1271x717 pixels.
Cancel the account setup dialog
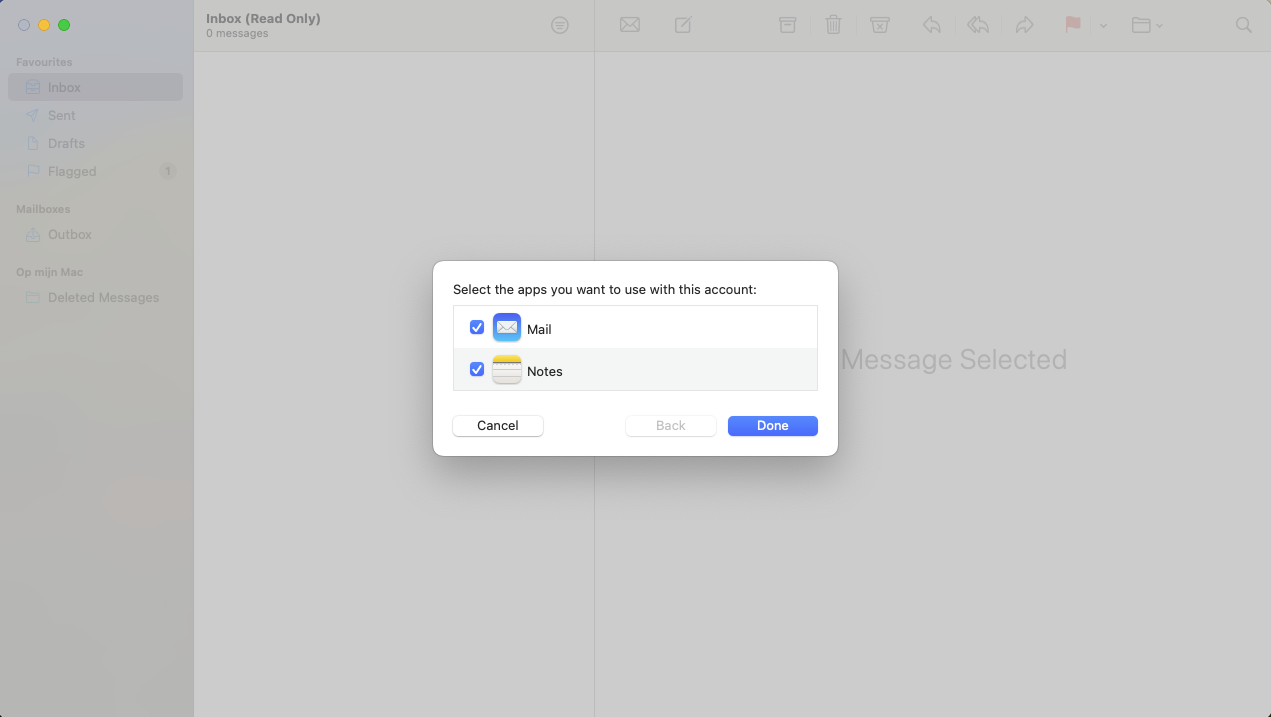[x=497, y=425]
